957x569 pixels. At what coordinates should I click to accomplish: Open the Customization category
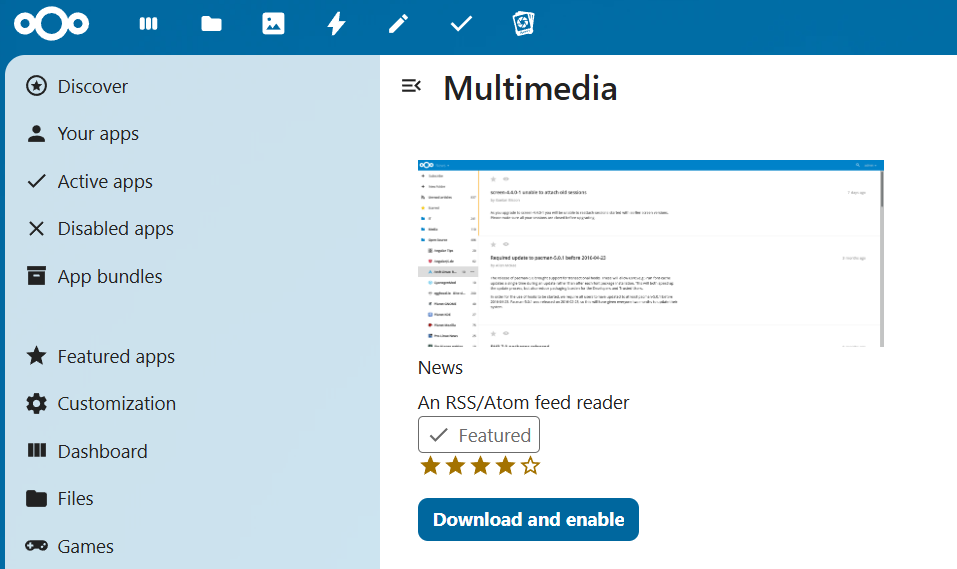pyautogui.click(x=116, y=404)
